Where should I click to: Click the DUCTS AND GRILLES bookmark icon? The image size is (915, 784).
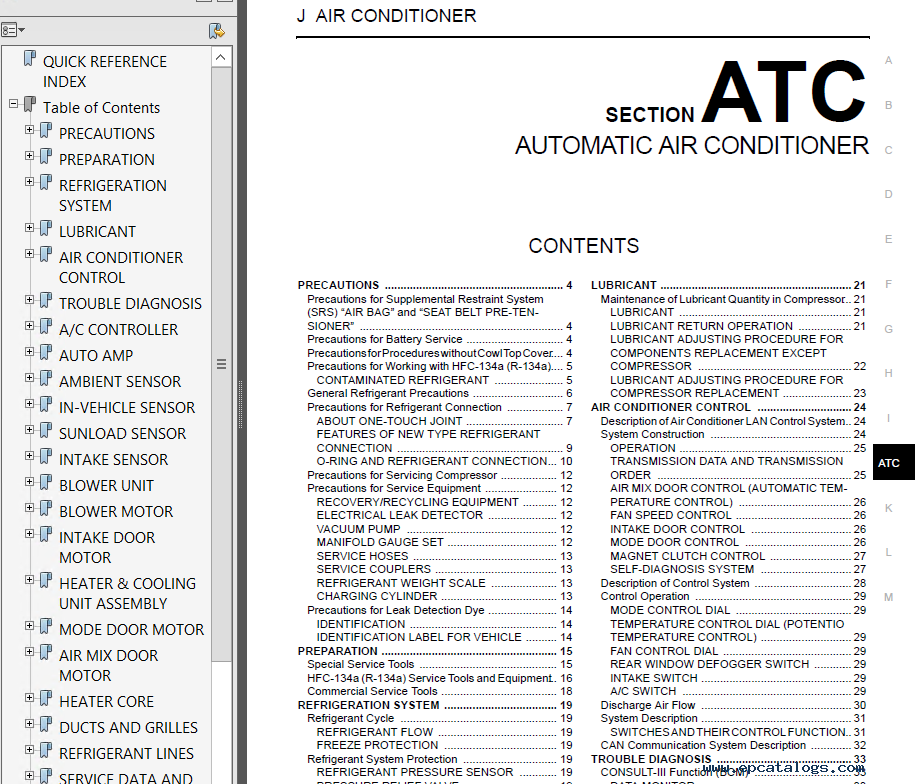click(x=46, y=724)
